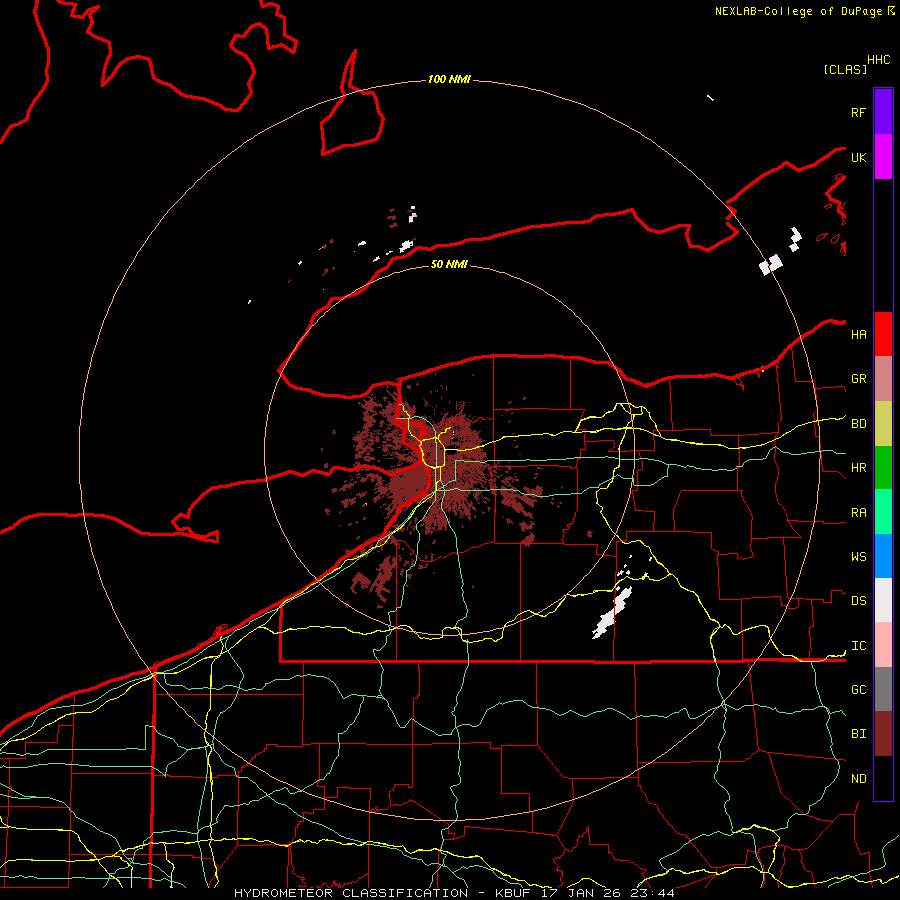Click the red HA legend swatch
Viewport: 900px width, 900px height.
(x=883, y=334)
